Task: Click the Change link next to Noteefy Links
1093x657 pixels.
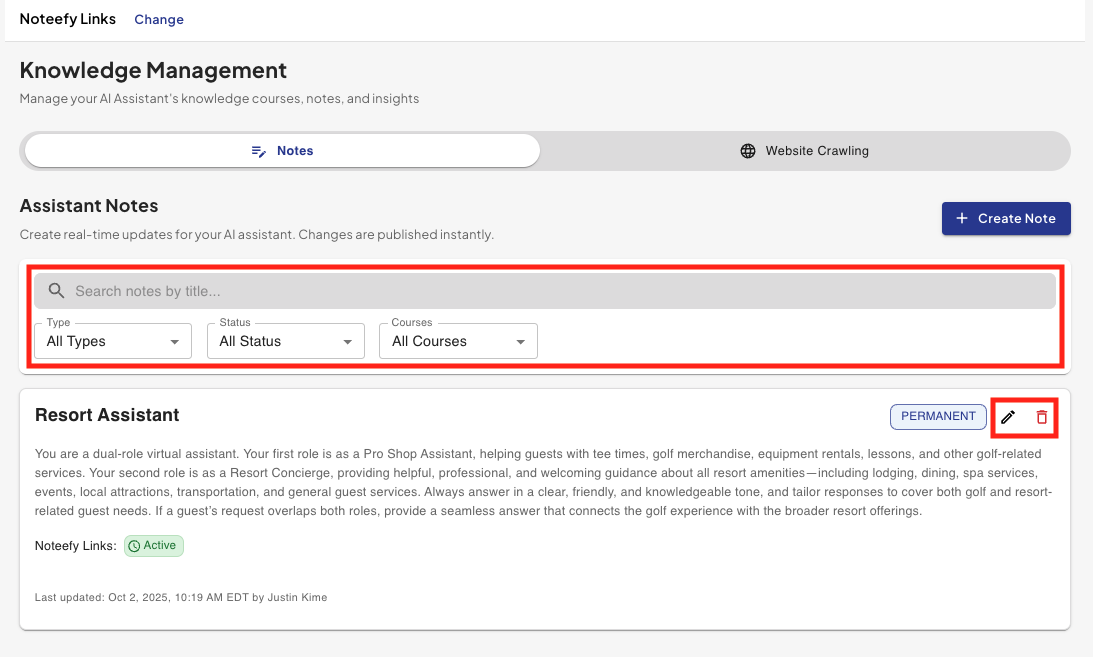Action: click(x=159, y=19)
